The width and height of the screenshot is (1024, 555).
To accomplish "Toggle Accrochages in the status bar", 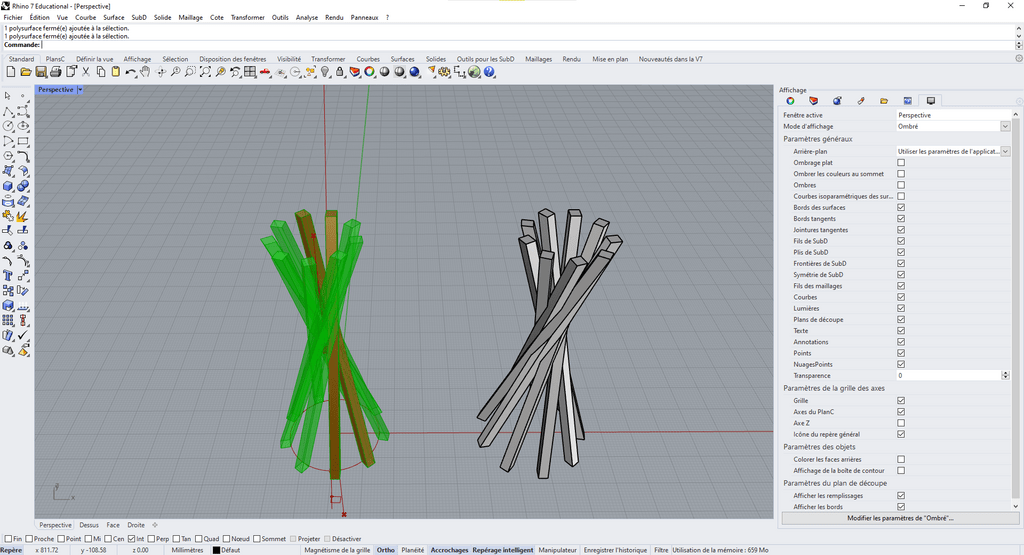I will pos(449,550).
